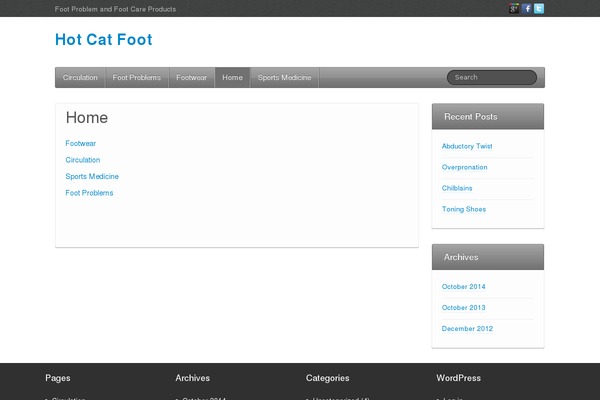Open the October 2014 sidebar archive
The width and height of the screenshot is (600, 400).
pos(463,286)
